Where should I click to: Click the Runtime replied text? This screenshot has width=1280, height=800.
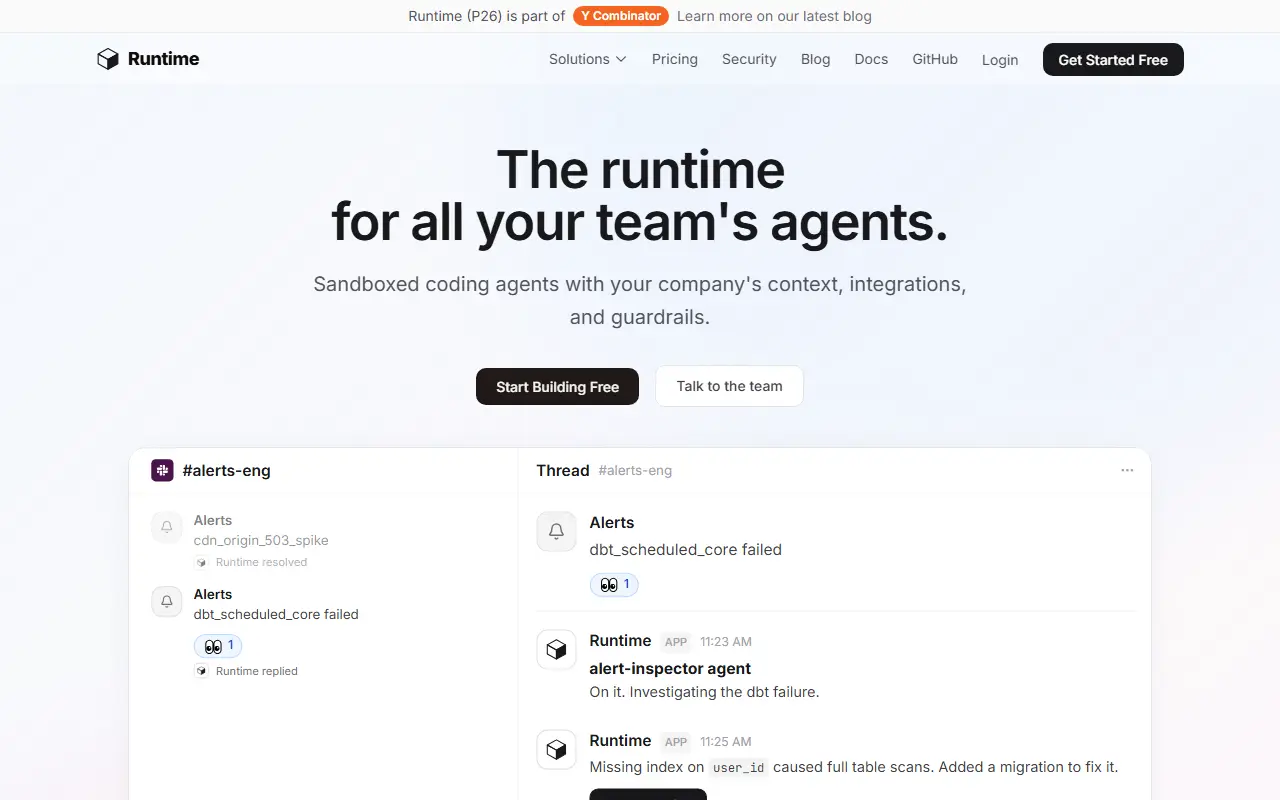pyautogui.click(x=257, y=671)
